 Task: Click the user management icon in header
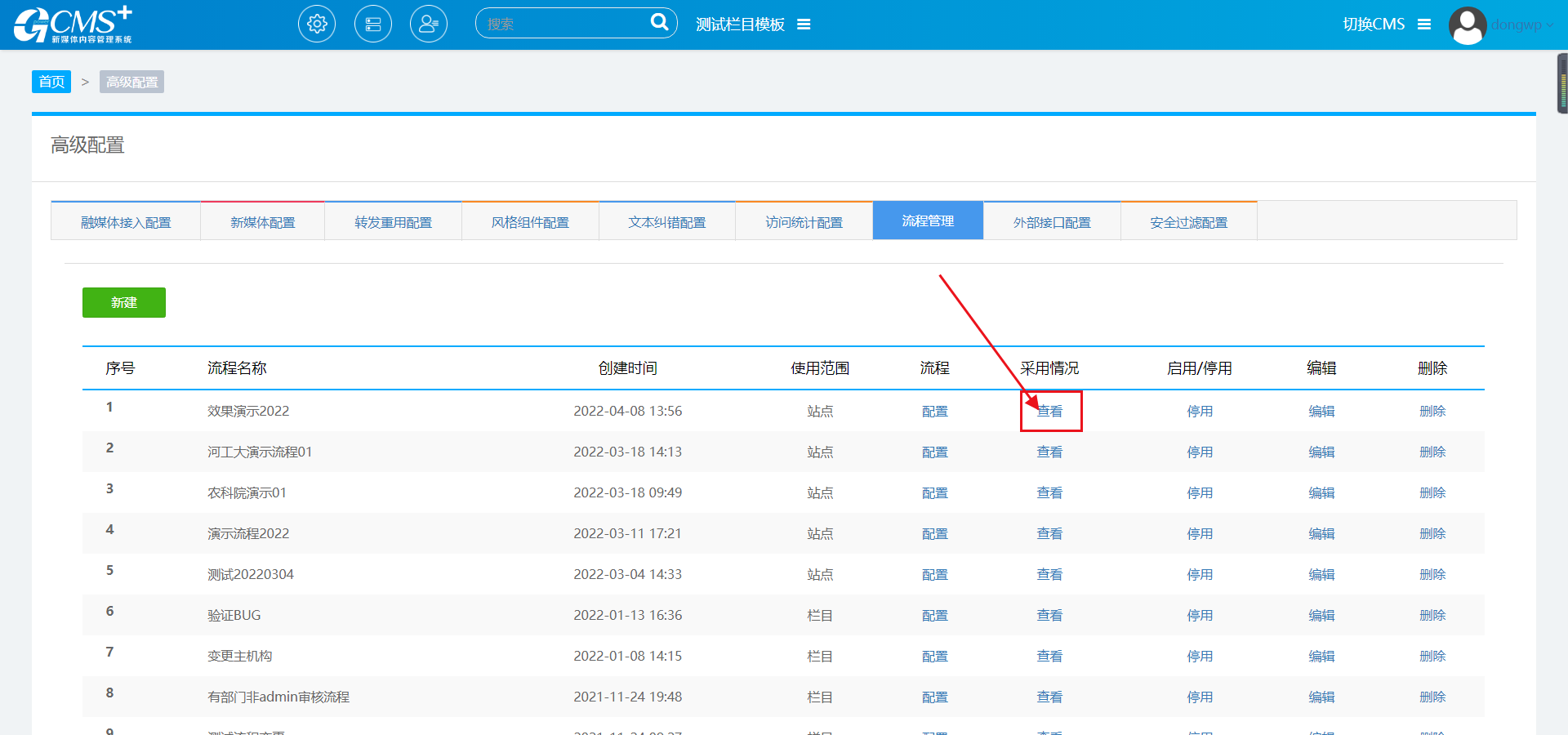[x=429, y=24]
